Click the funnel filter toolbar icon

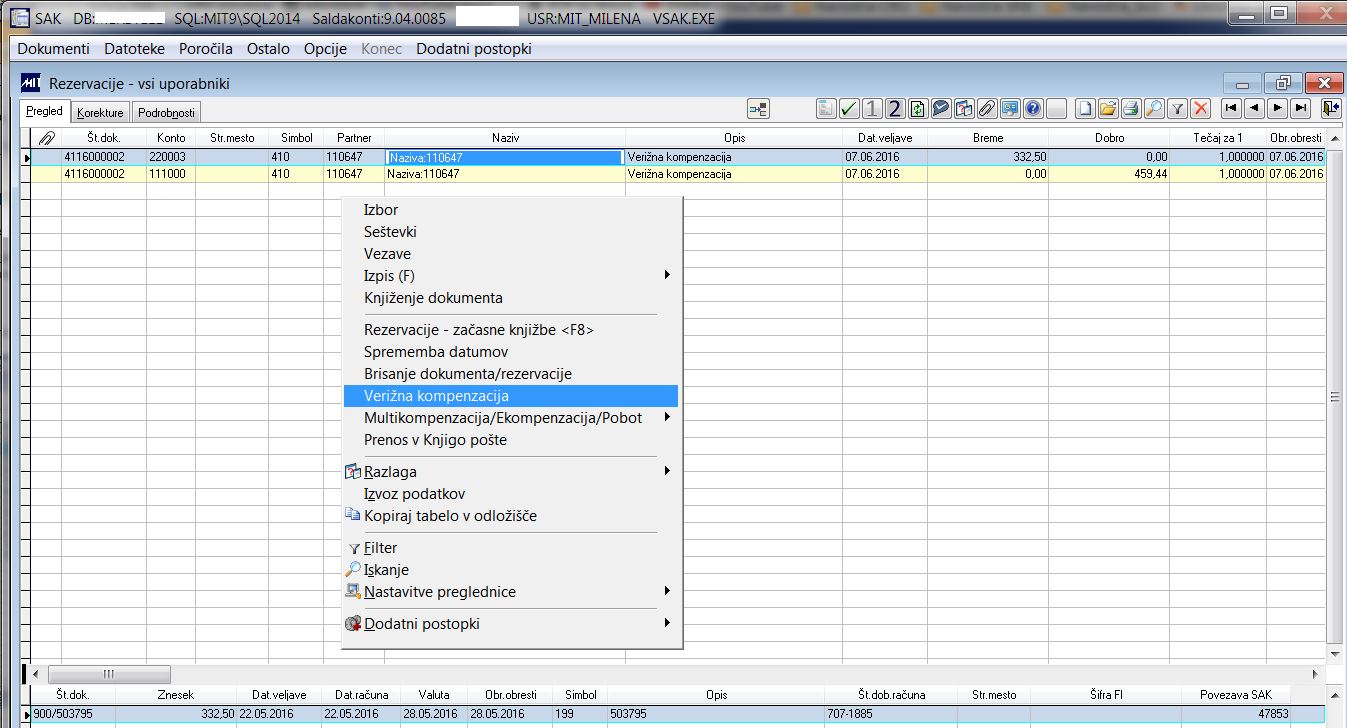tap(1178, 108)
